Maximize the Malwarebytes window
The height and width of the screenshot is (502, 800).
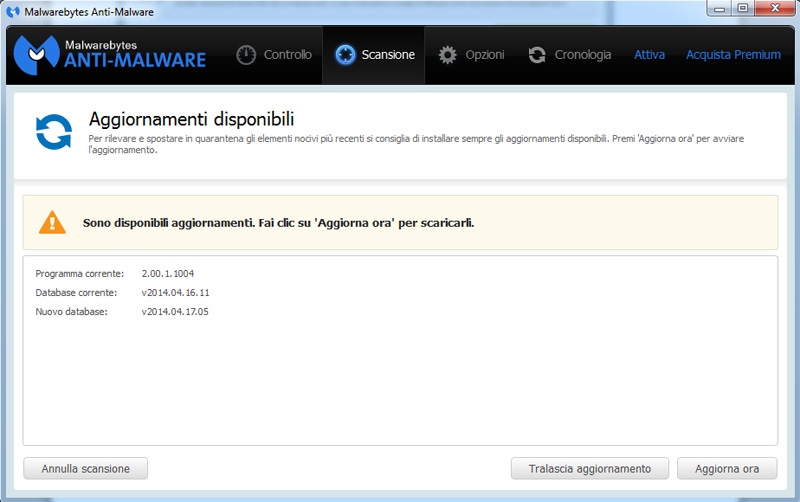click(743, 8)
